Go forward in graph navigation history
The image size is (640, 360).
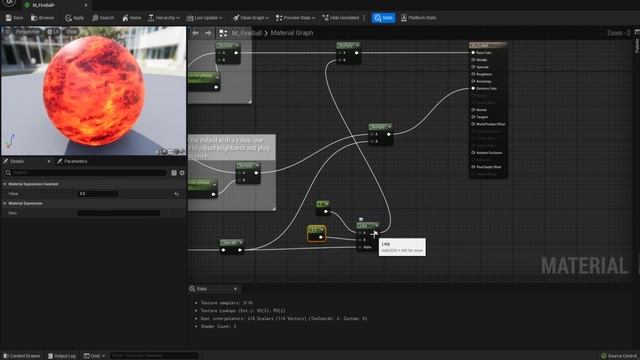click(x=208, y=33)
